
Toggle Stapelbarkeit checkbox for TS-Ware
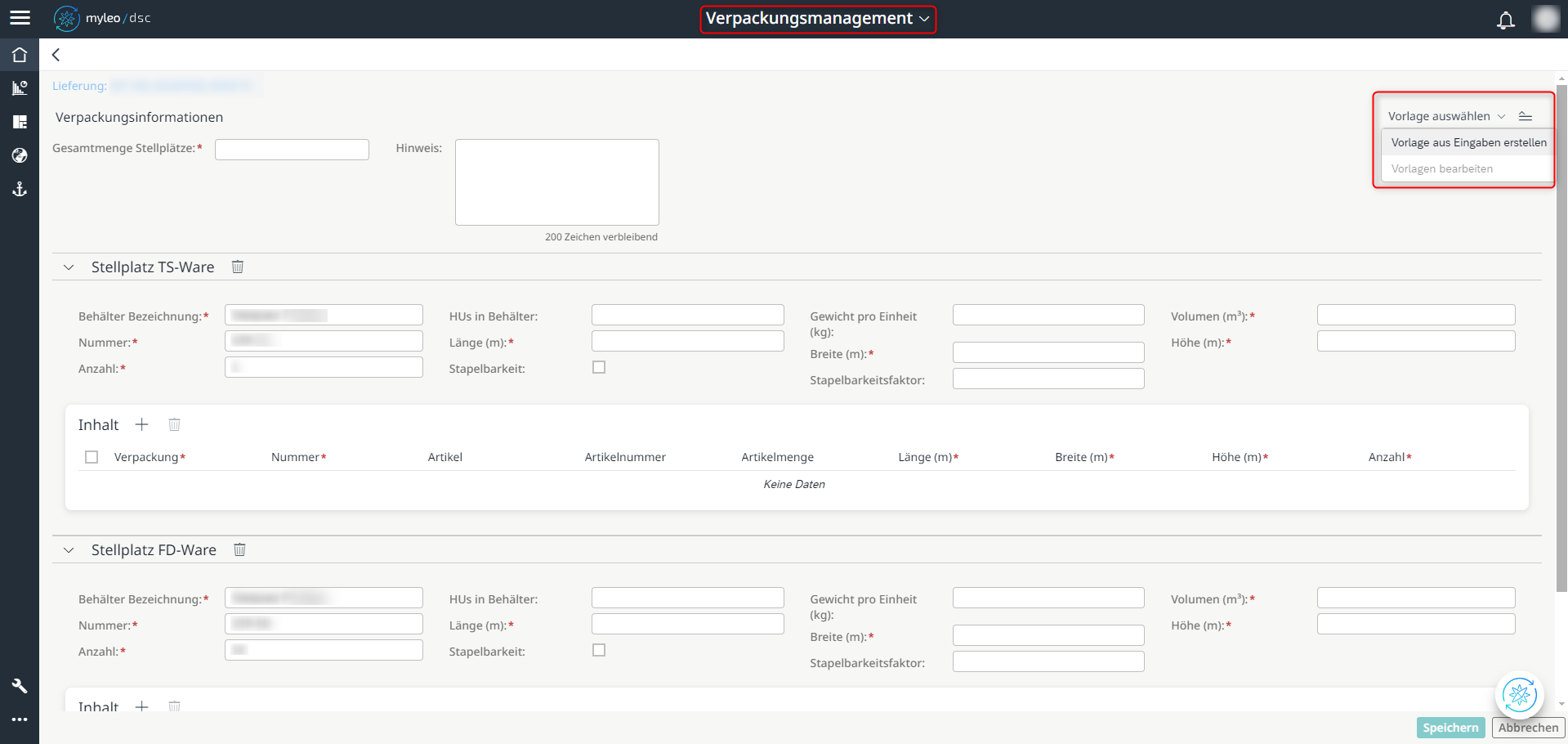point(599,367)
